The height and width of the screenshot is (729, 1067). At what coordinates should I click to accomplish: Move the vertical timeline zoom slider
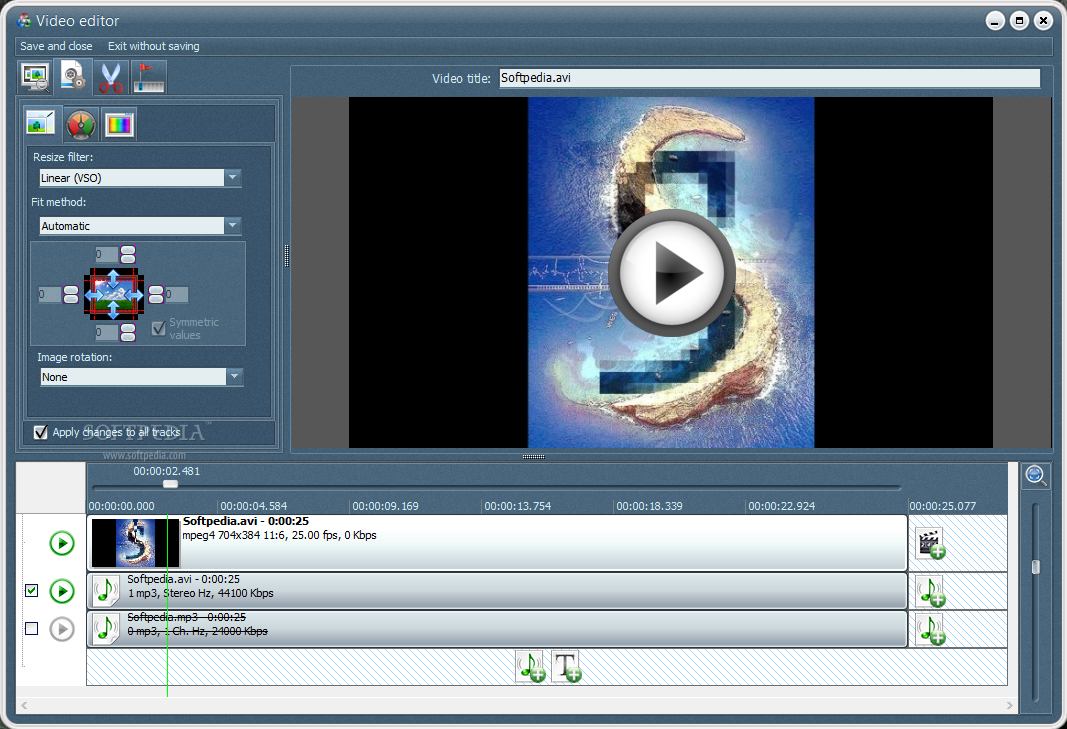click(1036, 566)
